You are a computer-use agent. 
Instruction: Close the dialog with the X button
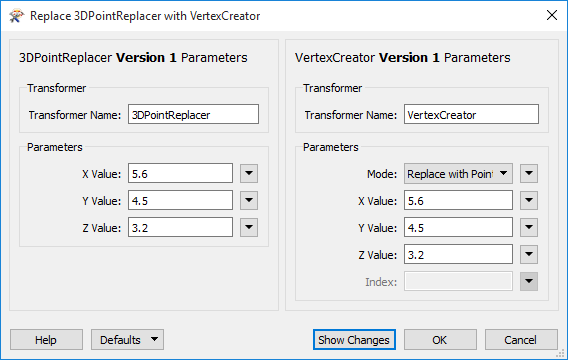(x=552, y=15)
